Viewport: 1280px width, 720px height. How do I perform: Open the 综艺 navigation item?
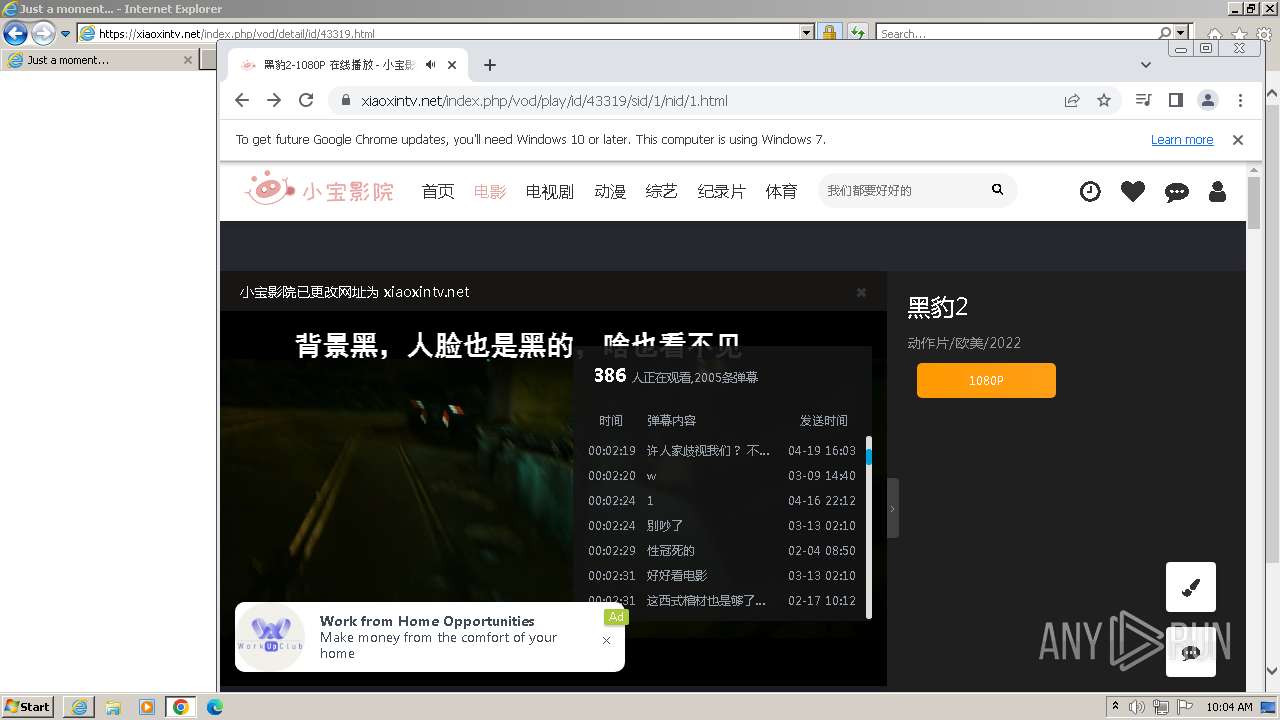[x=662, y=191]
